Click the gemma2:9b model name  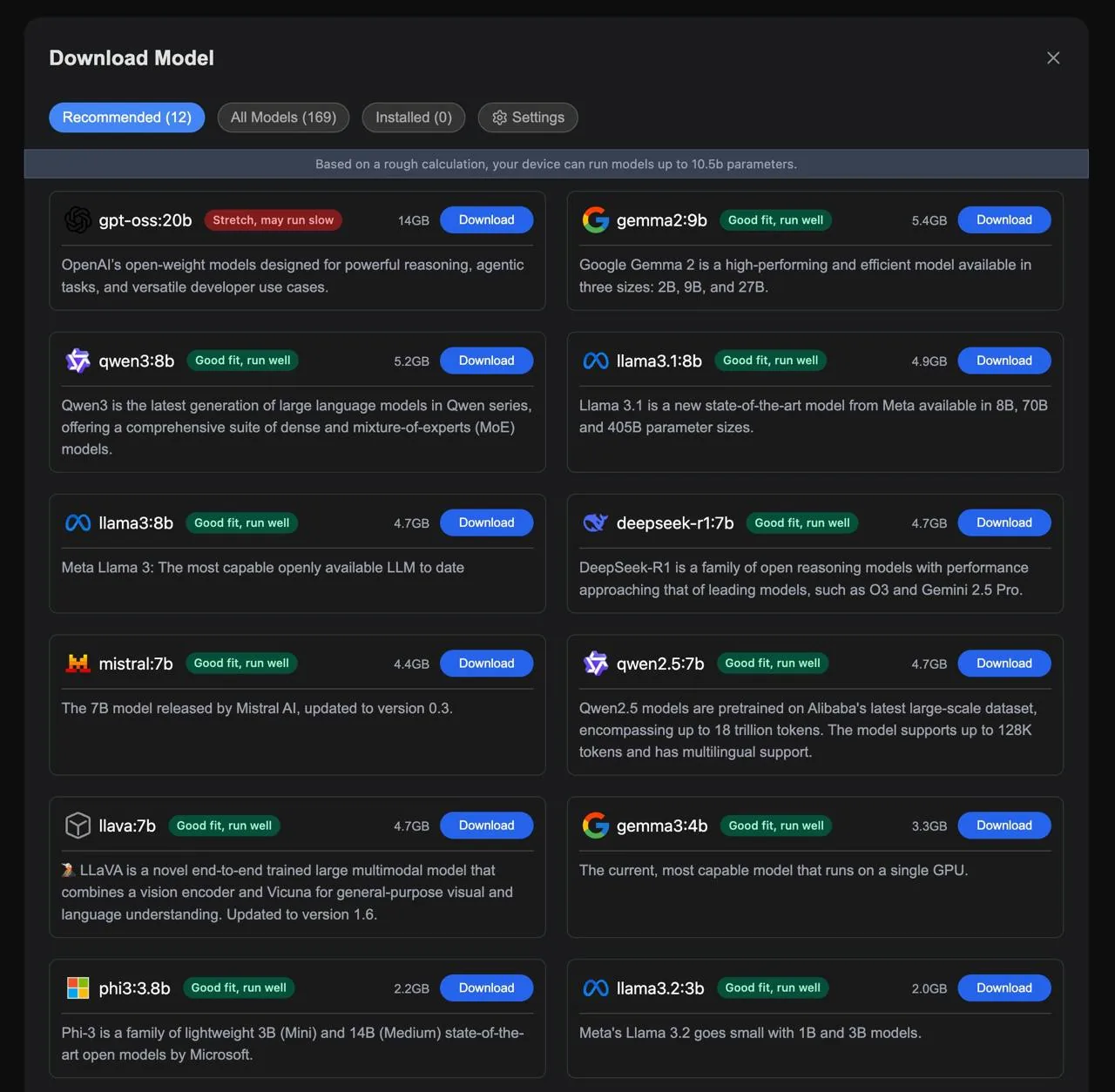662,220
